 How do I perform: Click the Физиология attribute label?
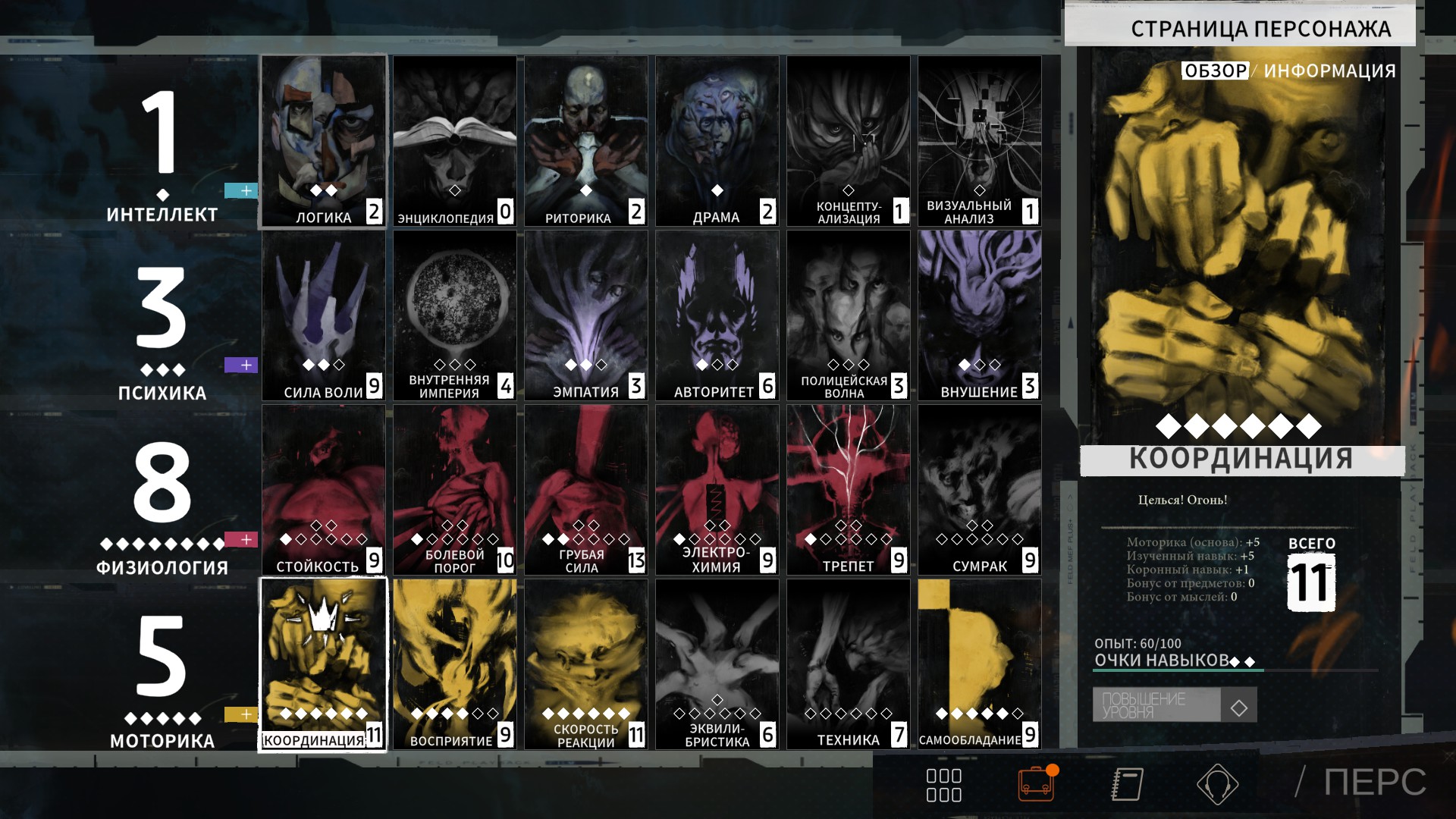[x=162, y=567]
